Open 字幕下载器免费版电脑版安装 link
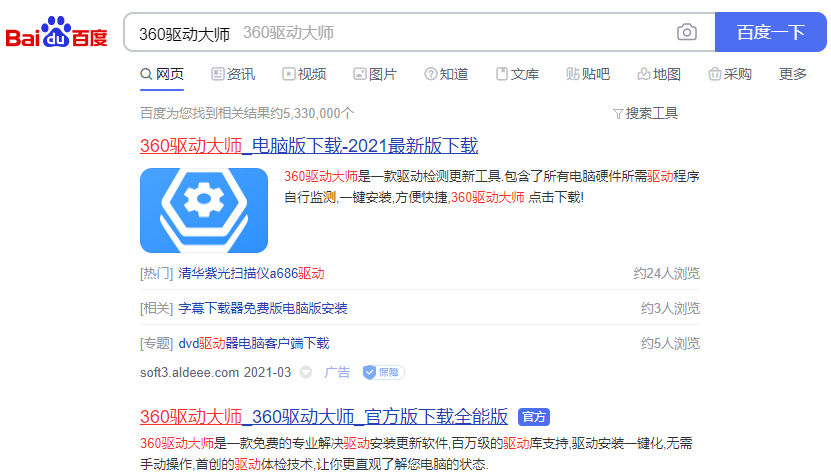 pos(263,308)
